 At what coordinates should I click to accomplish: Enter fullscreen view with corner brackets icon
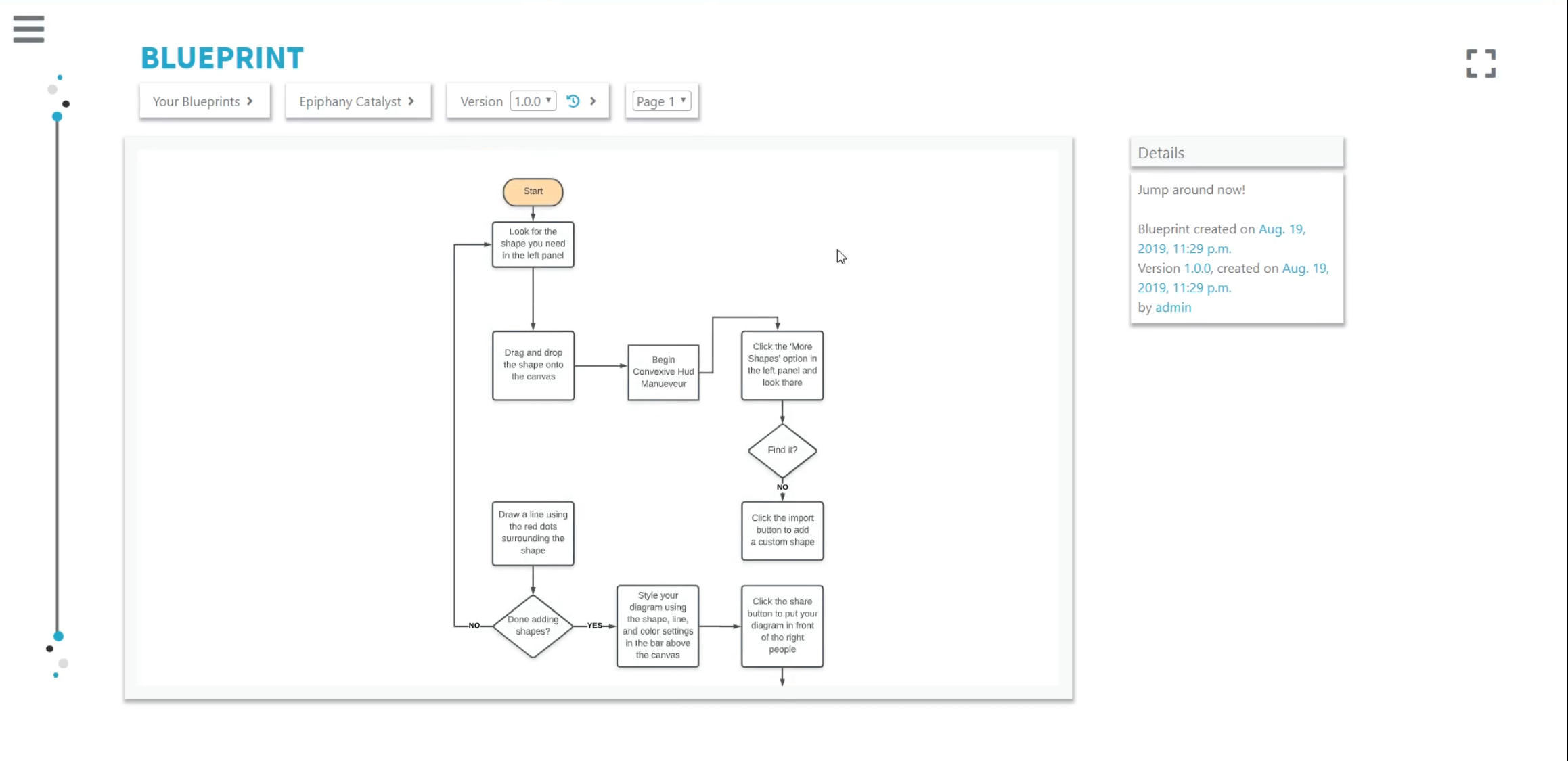click(x=1481, y=64)
